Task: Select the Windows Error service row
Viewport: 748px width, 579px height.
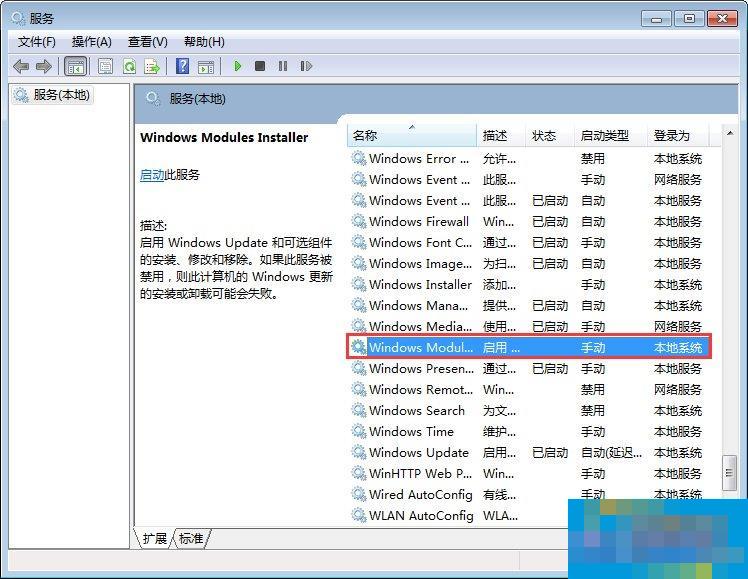Action: point(529,158)
